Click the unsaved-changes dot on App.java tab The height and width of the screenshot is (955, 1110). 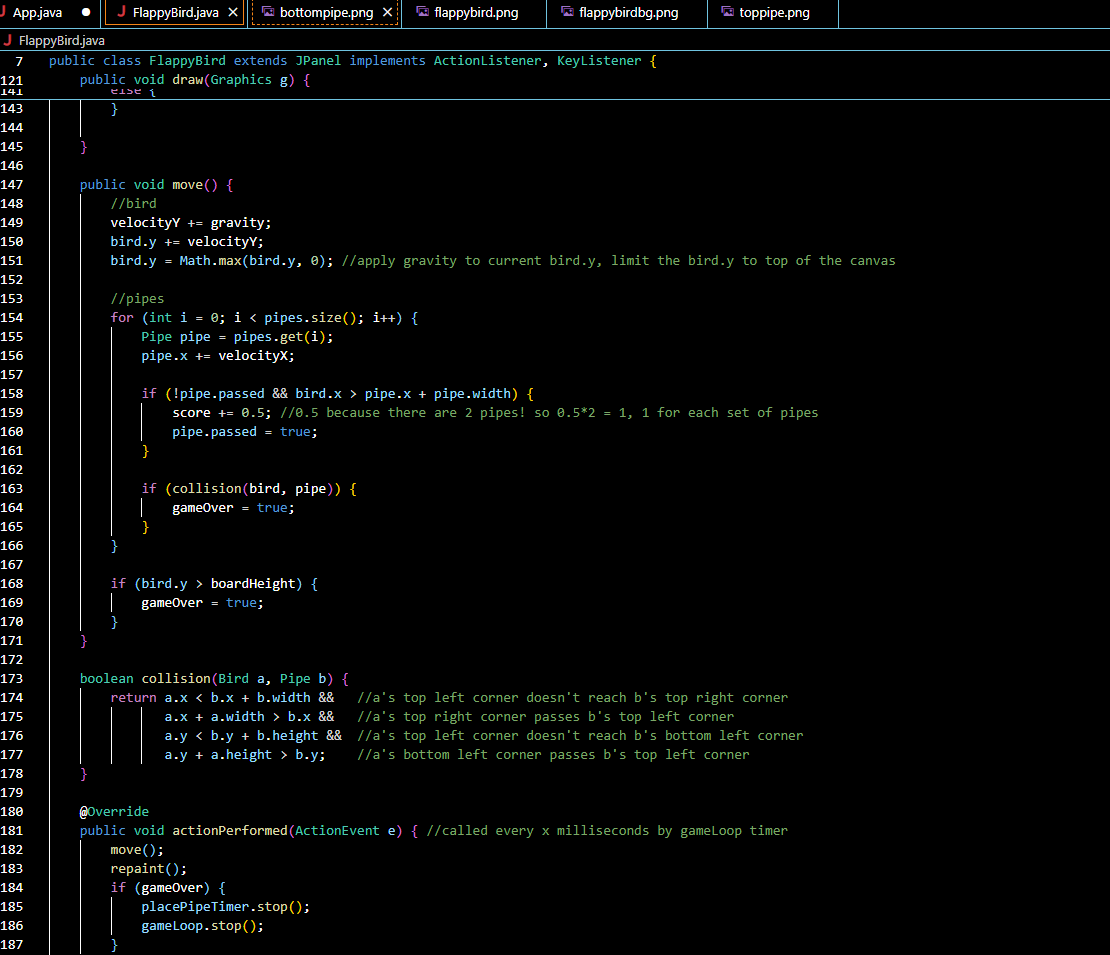85,13
